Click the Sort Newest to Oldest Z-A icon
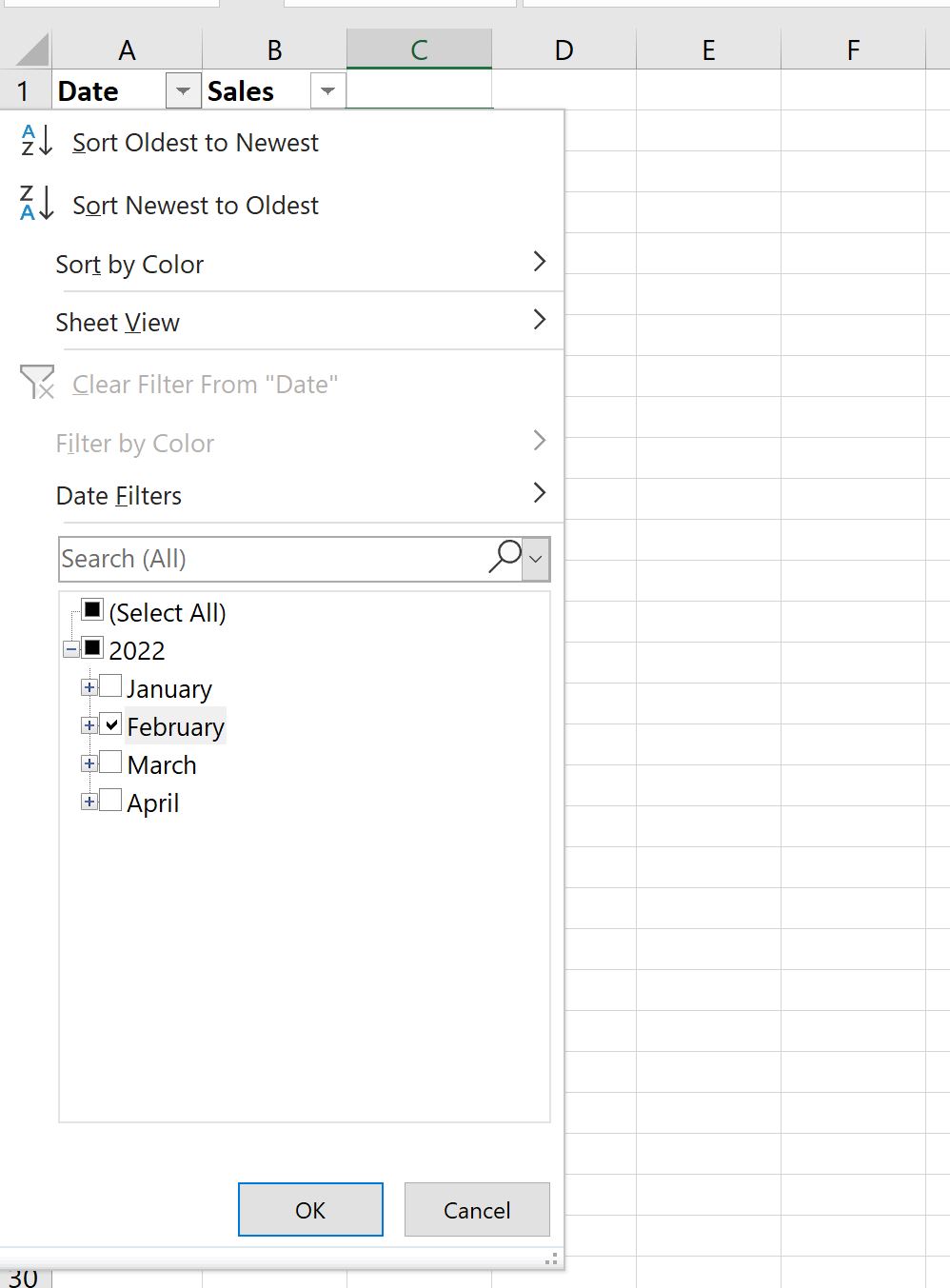The height and width of the screenshot is (1288, 950). click(x=36, y=204)
